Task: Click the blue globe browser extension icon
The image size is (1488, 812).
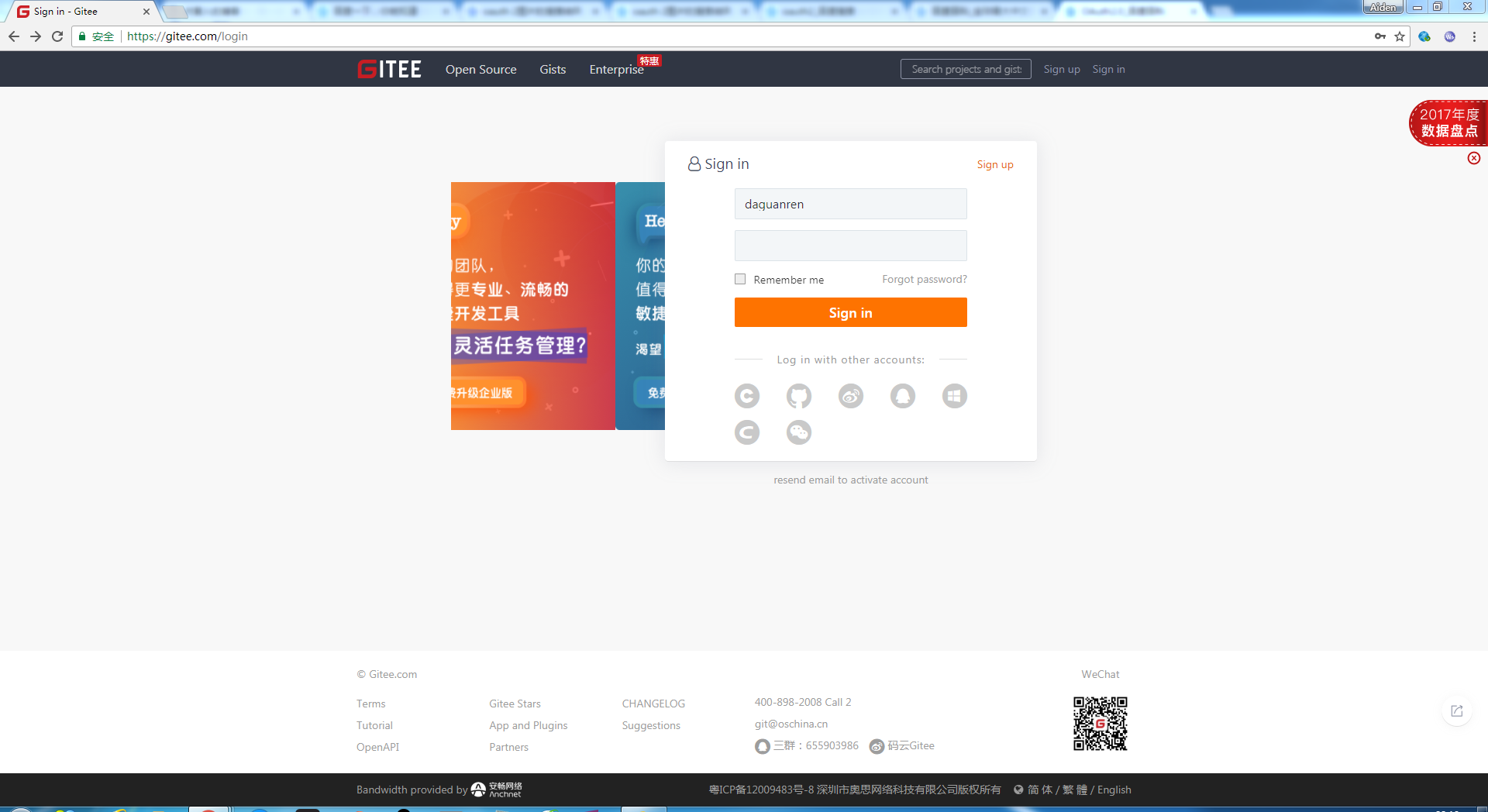Action: tap(1424, 36)
